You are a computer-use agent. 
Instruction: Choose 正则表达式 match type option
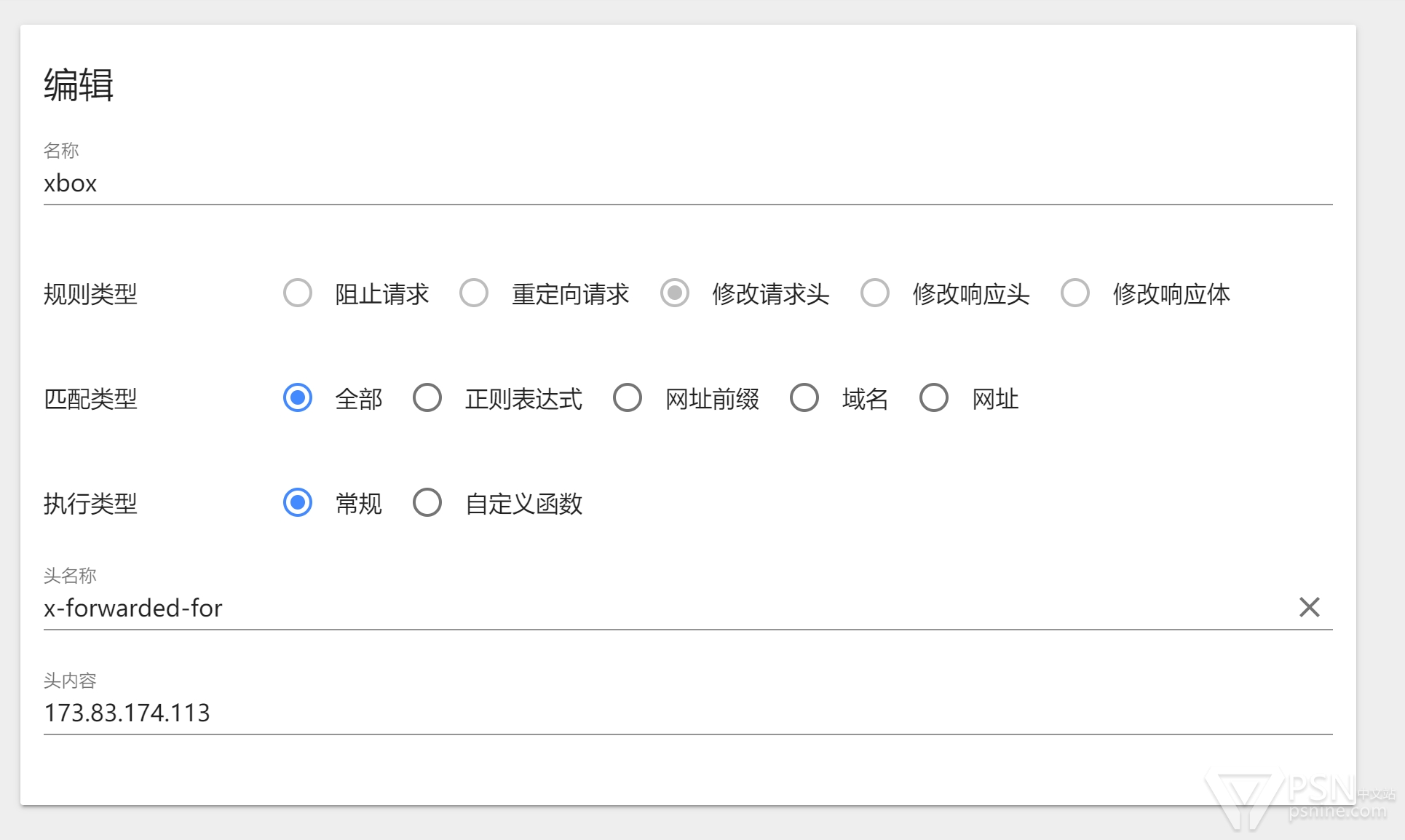coord(427,398)
